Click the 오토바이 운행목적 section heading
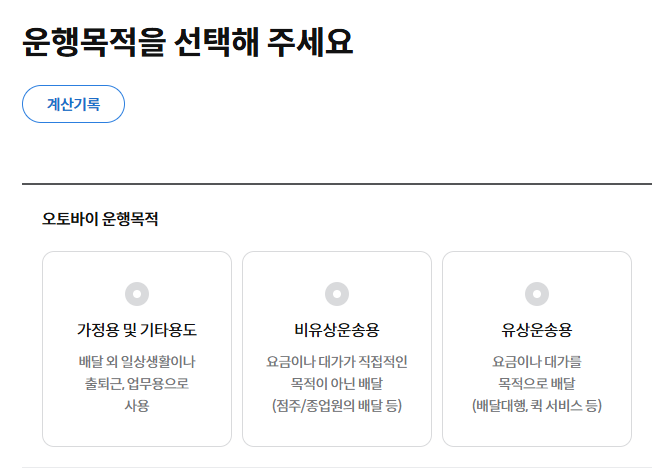Viewport: 667px width, 468px height. 100,219
